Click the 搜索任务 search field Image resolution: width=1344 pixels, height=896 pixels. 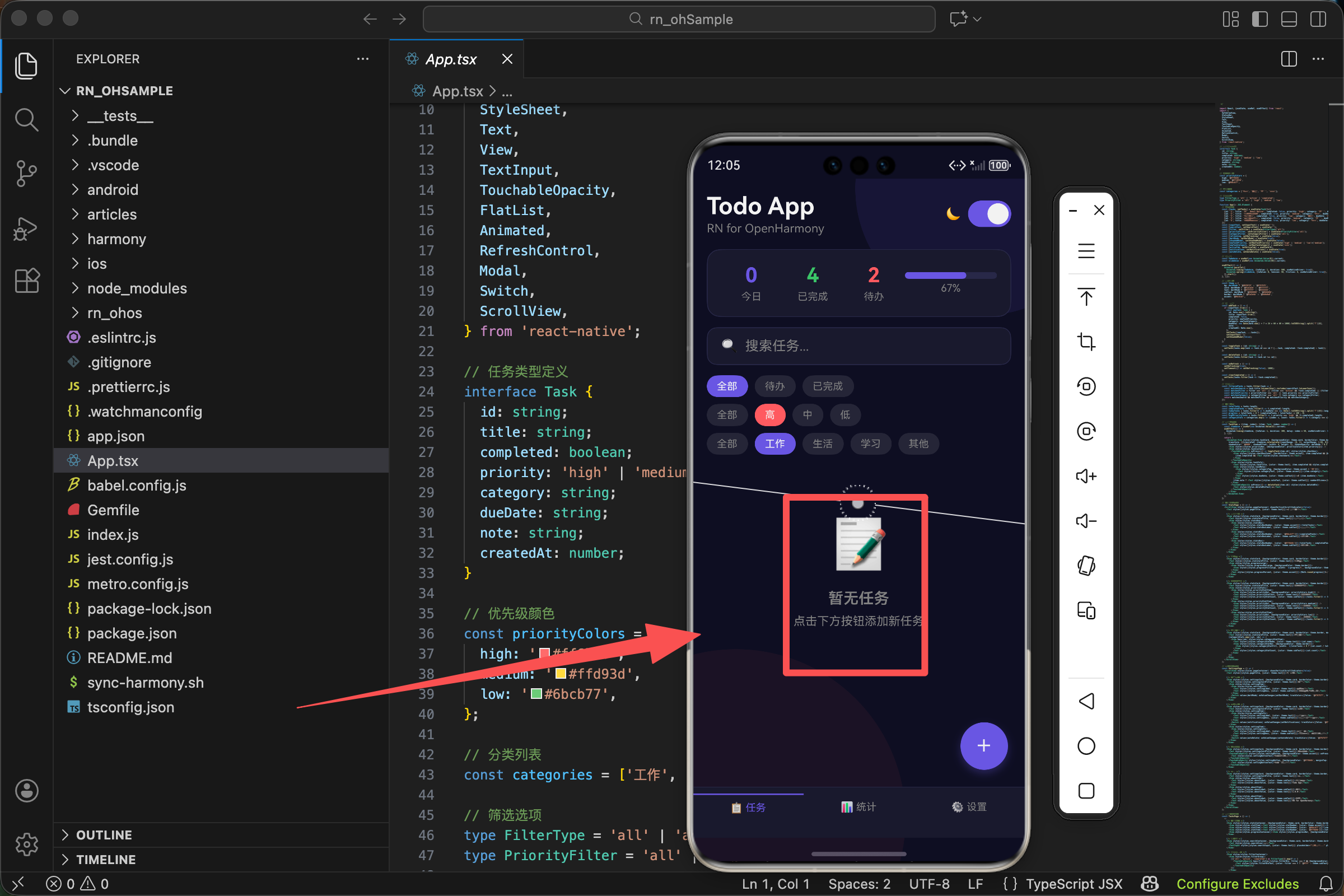coord(858,346)
